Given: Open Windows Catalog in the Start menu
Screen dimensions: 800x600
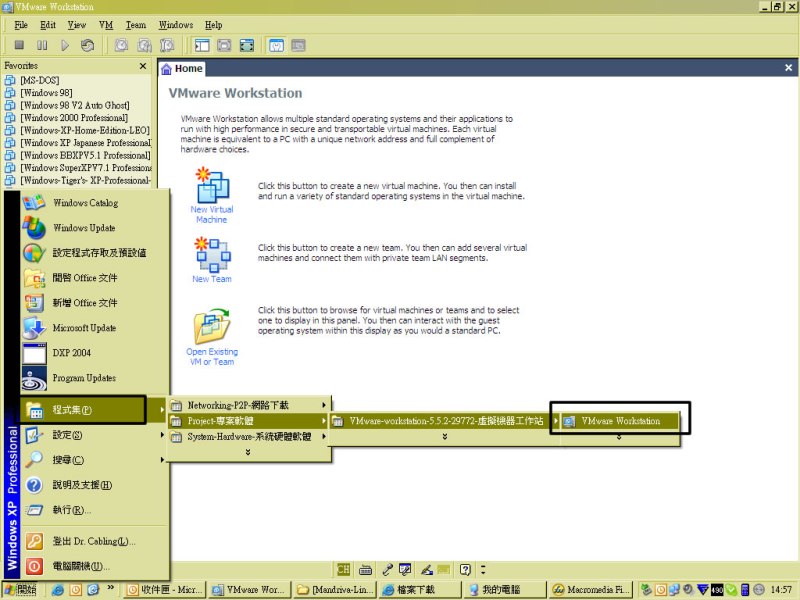Looking at the screenshot, I should point(95,203).
